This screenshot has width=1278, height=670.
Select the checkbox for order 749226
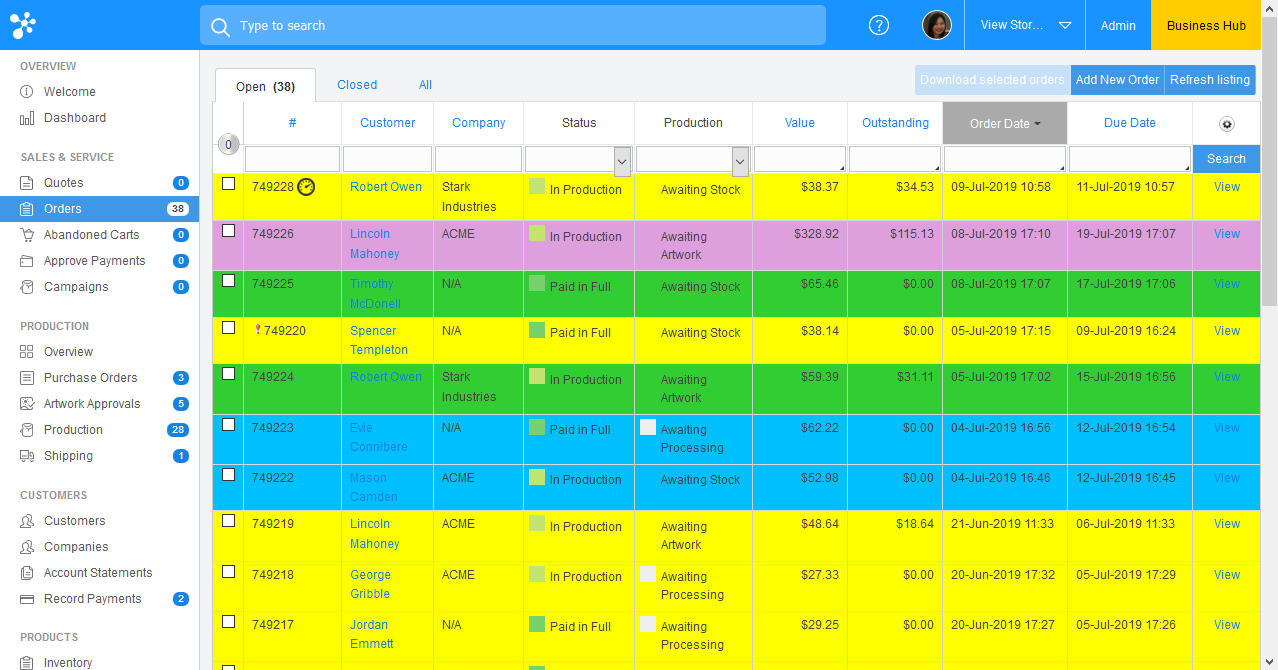pos(228,231)
